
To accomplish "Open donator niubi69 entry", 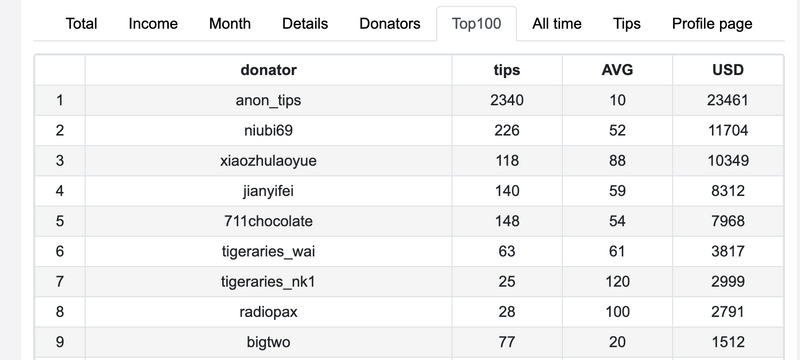I will [268, 131].
